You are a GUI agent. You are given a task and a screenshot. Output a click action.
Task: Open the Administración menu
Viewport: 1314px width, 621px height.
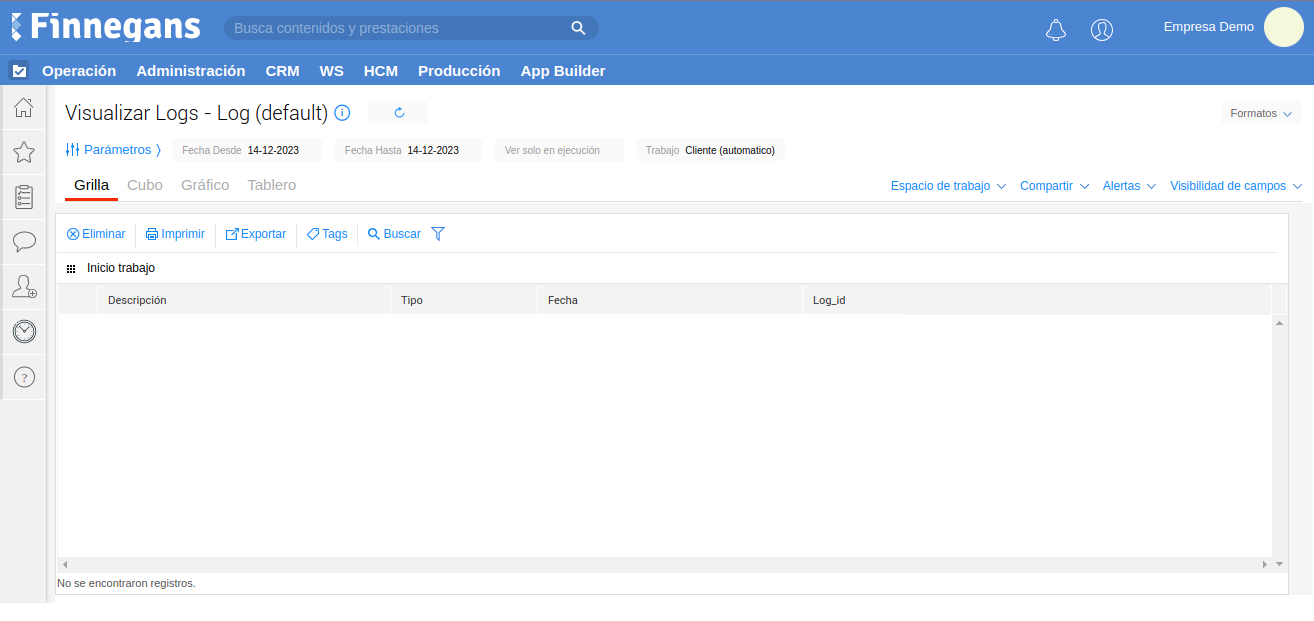pos(191,71)
